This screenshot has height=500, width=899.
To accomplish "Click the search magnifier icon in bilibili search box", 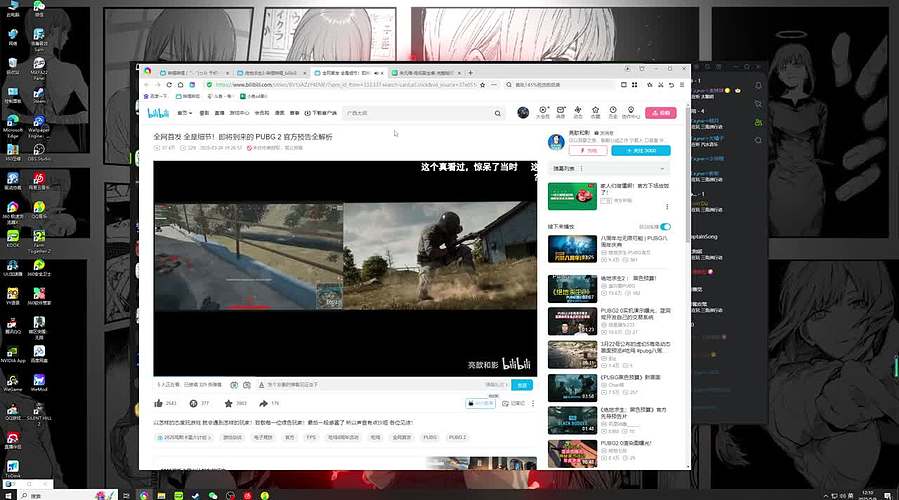I will [498, 114].
